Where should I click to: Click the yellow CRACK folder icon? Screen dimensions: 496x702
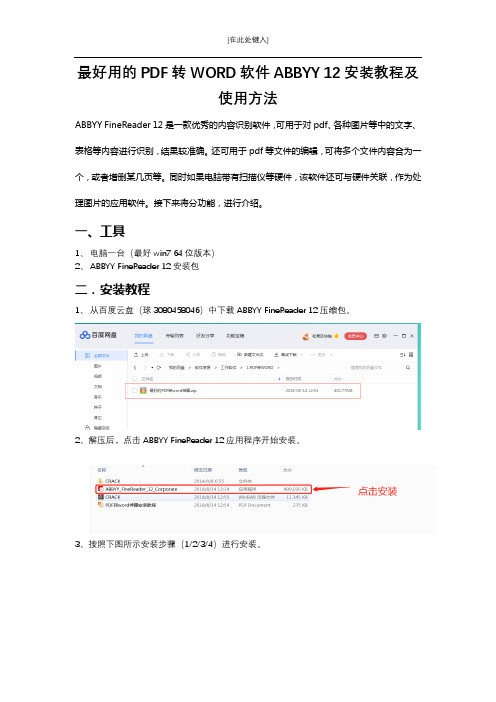(101, 481)
